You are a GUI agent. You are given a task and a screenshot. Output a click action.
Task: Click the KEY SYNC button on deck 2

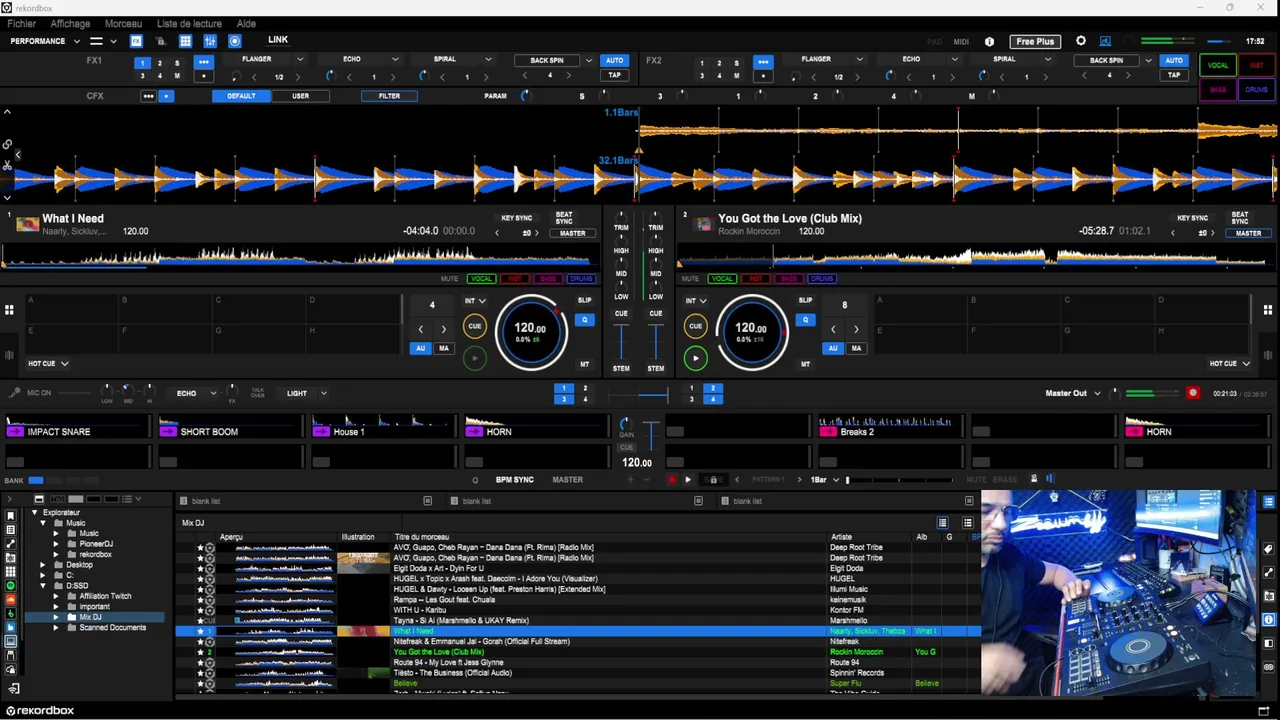click(1192, 218)
